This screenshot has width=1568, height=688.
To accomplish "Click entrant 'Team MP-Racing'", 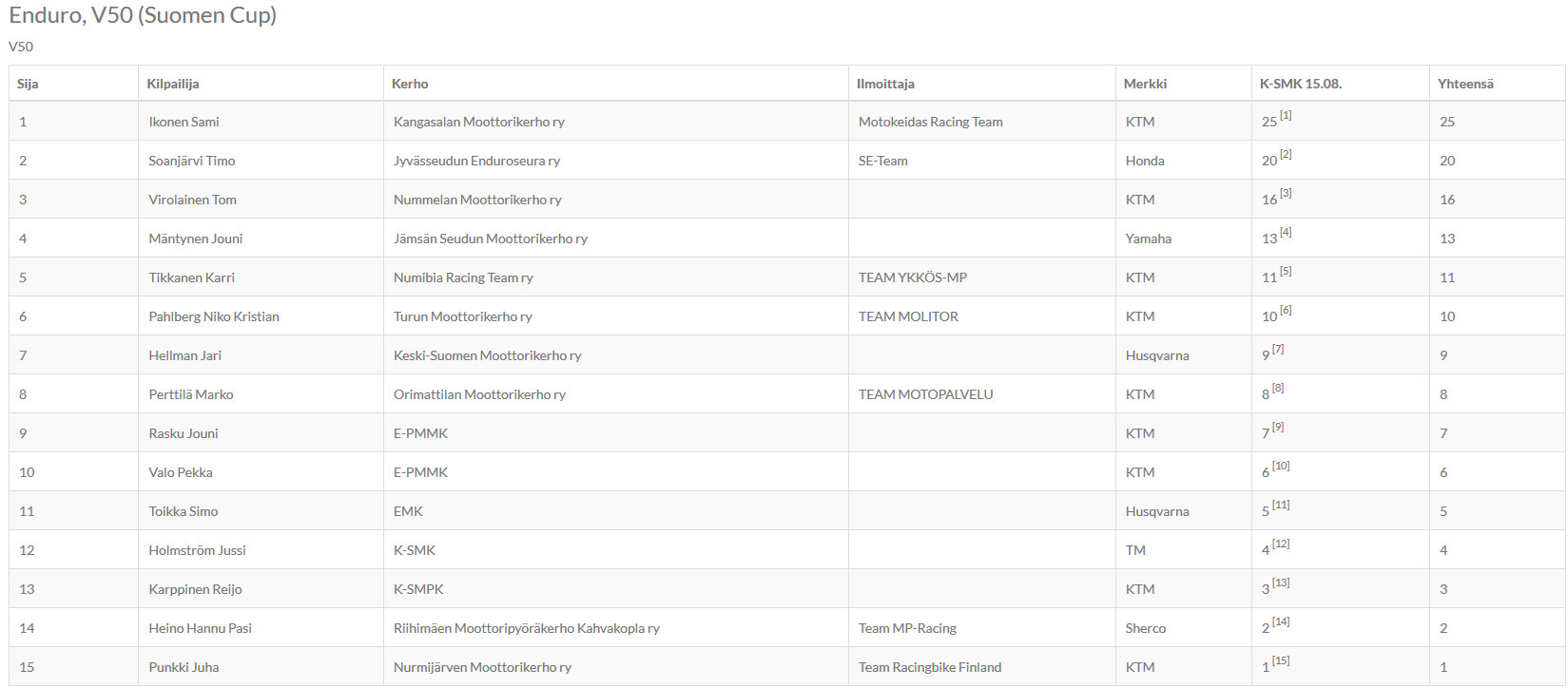I will click(x=907, y=628).
